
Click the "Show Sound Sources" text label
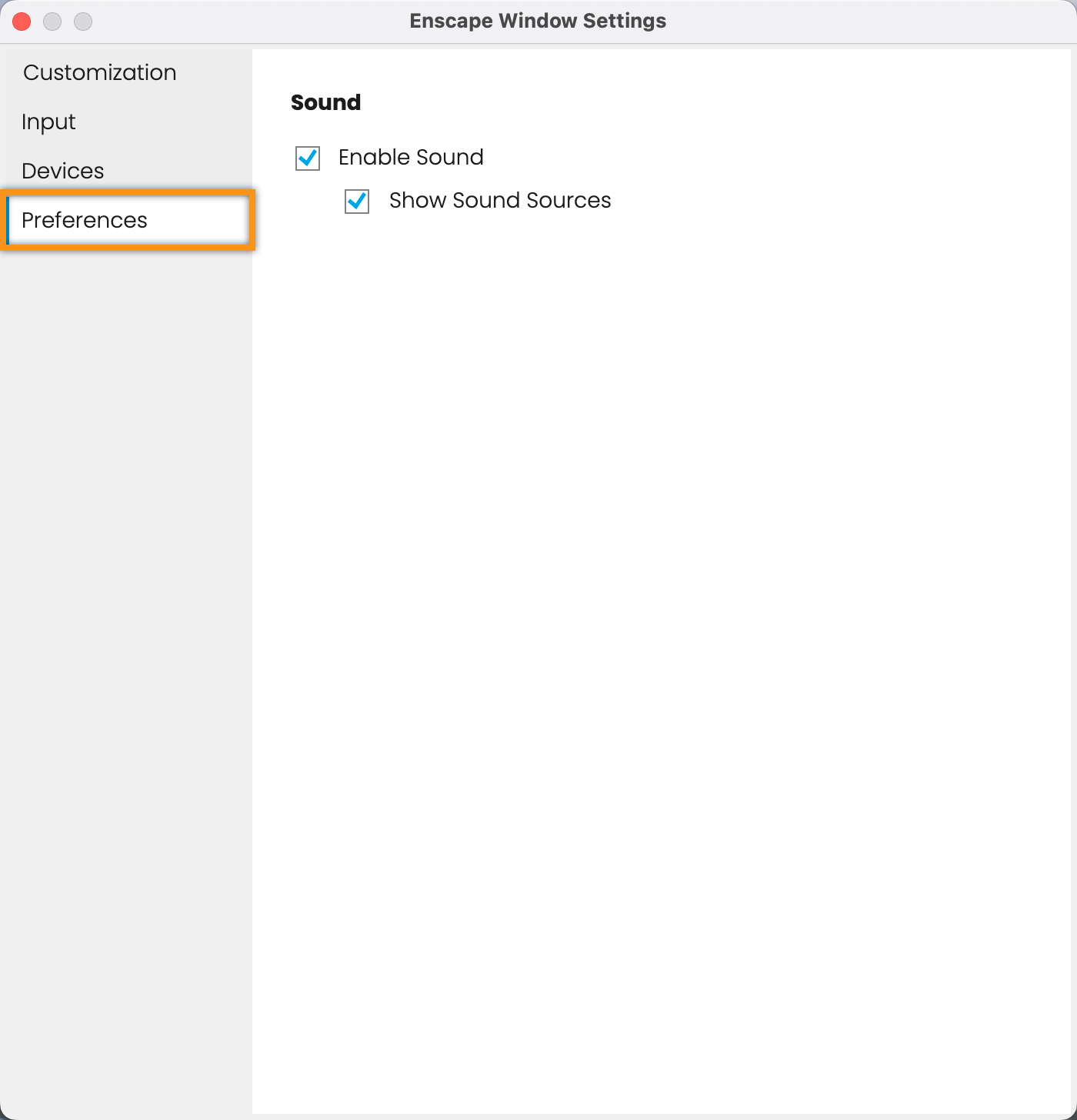[x=500, y=200]
